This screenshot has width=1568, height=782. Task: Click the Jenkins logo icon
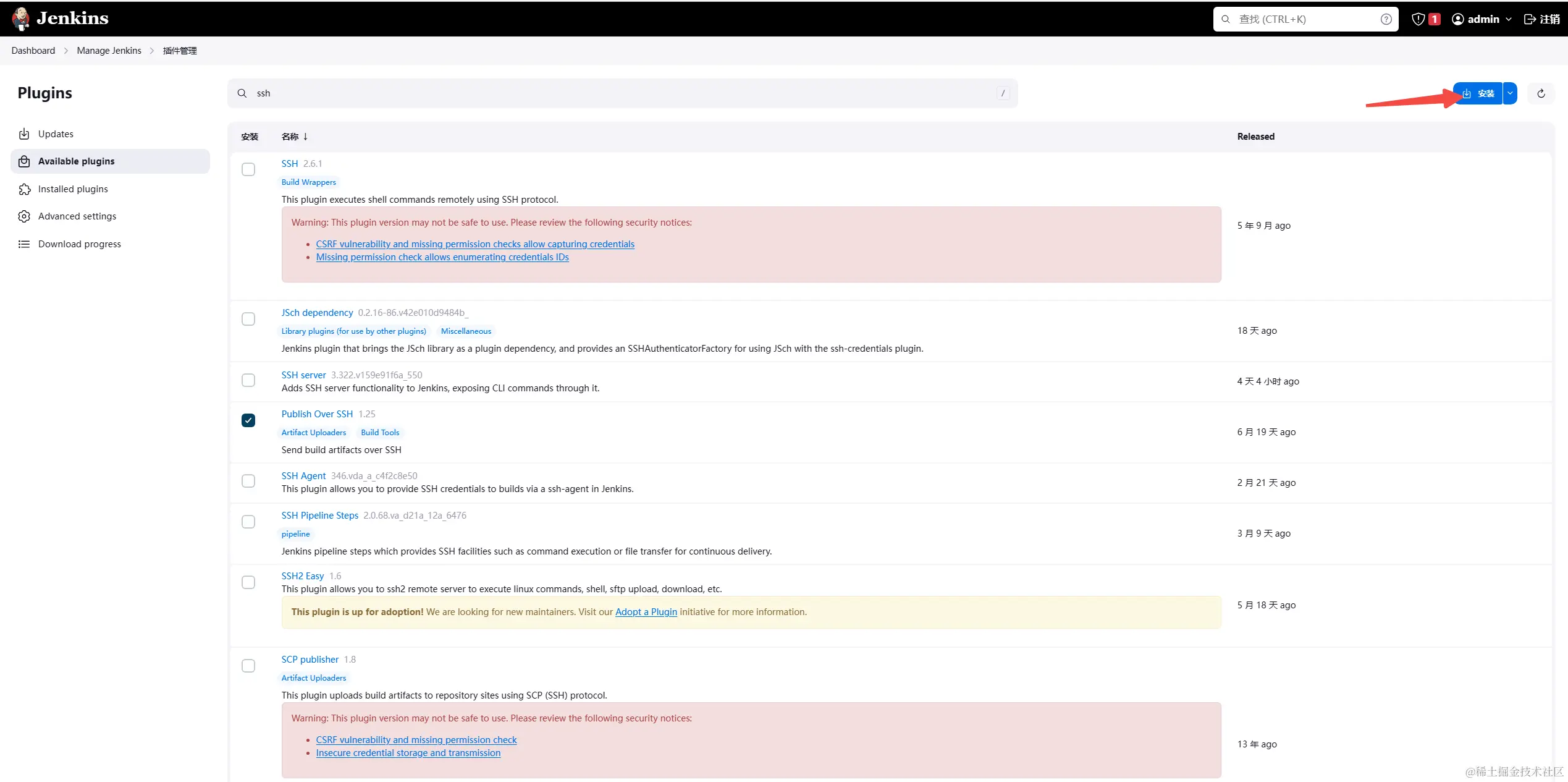pos(21,19)
